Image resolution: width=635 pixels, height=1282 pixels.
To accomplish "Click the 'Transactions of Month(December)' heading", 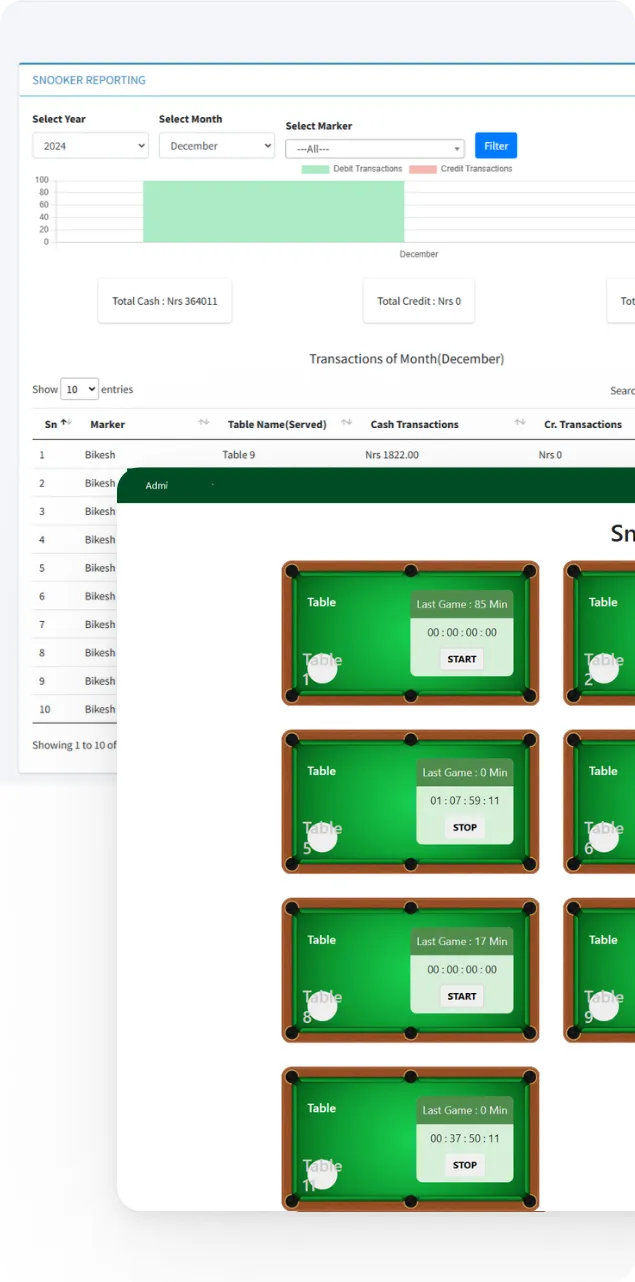I will pos(407,359).
